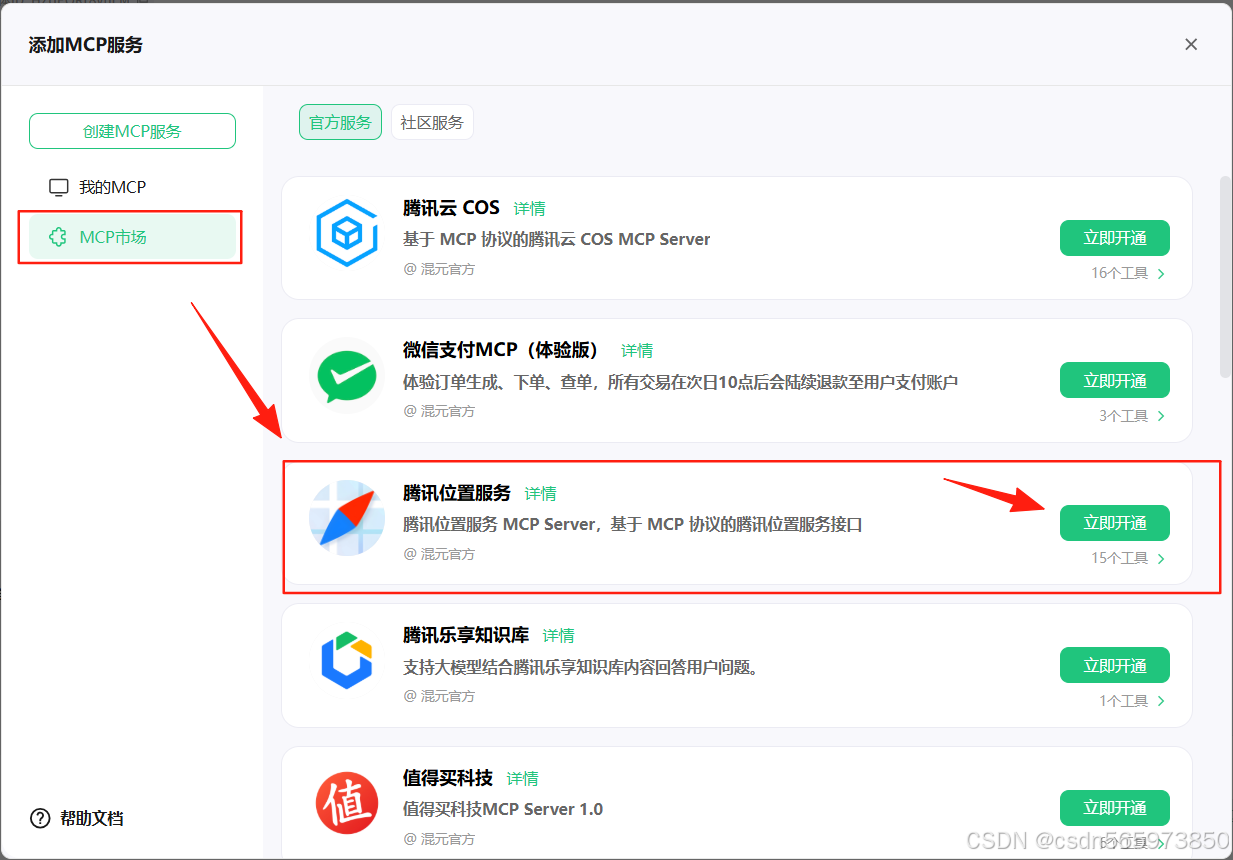This screenshot has height=860, width=1233.
Task: Click the puzzle icon beside MCP市场
Action: pos(59,237)
